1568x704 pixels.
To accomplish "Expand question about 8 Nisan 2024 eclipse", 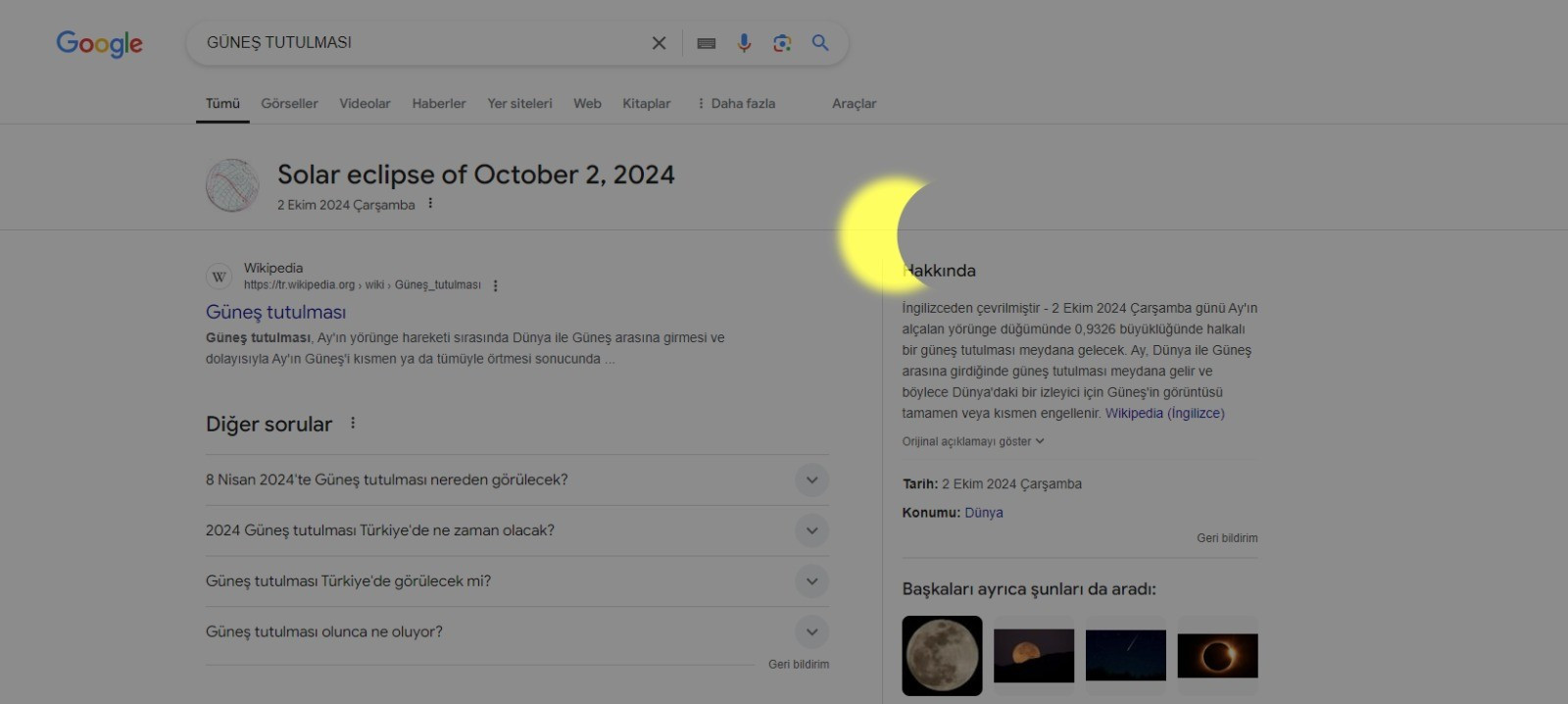I will [517, 479].
